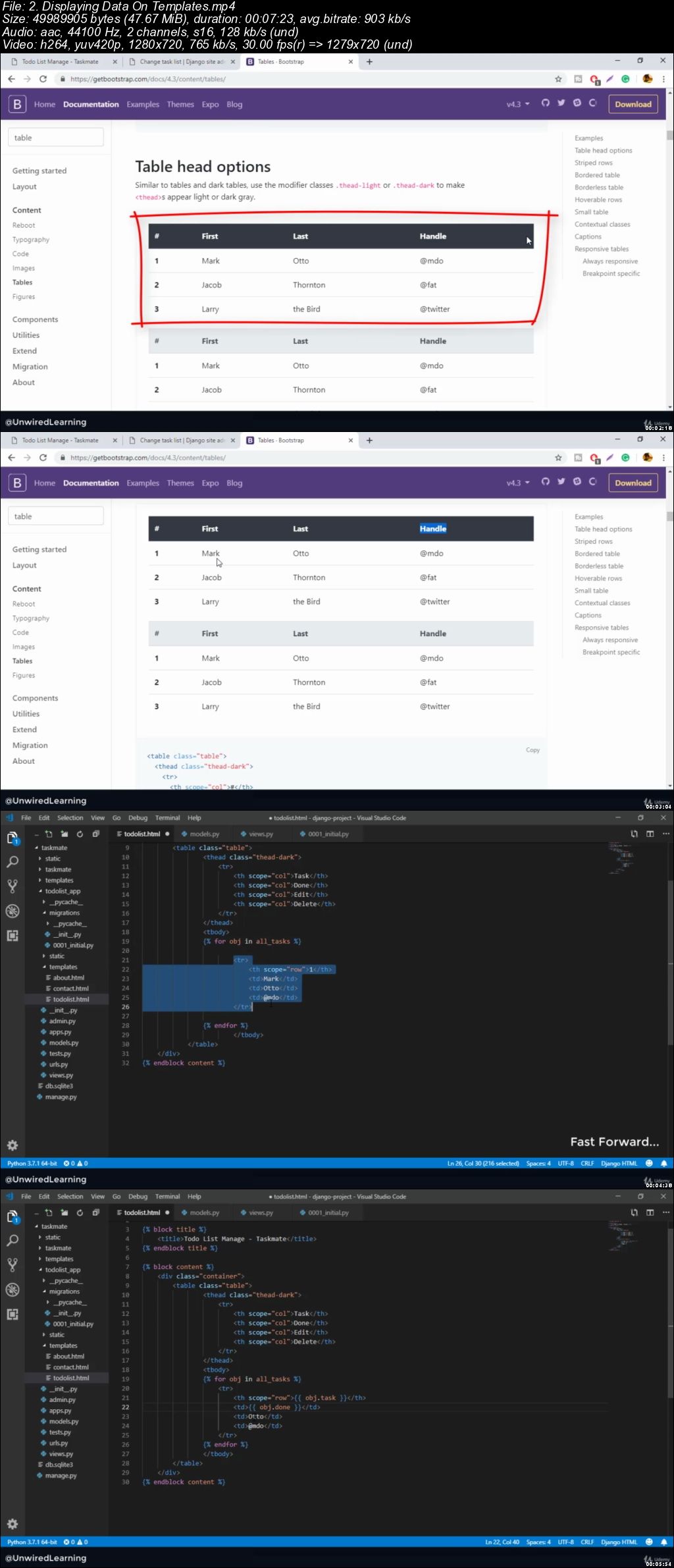Click docs search field on Table head options page

click(55, 138)
